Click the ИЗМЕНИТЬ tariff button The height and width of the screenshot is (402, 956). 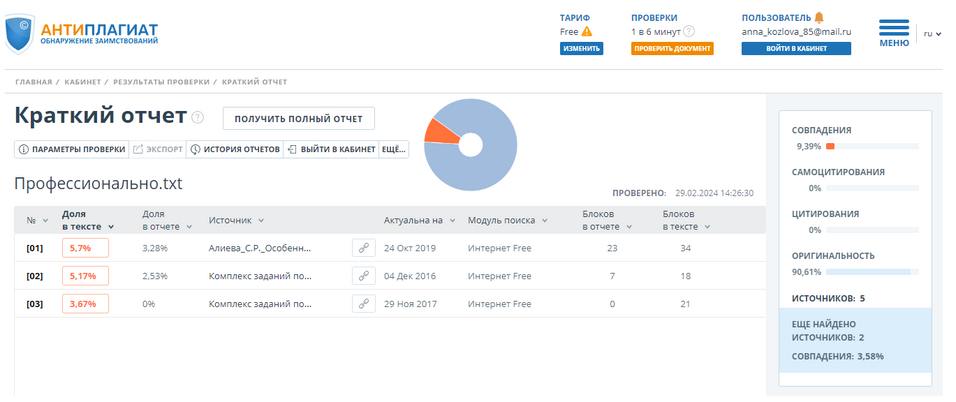click(581, 49)
